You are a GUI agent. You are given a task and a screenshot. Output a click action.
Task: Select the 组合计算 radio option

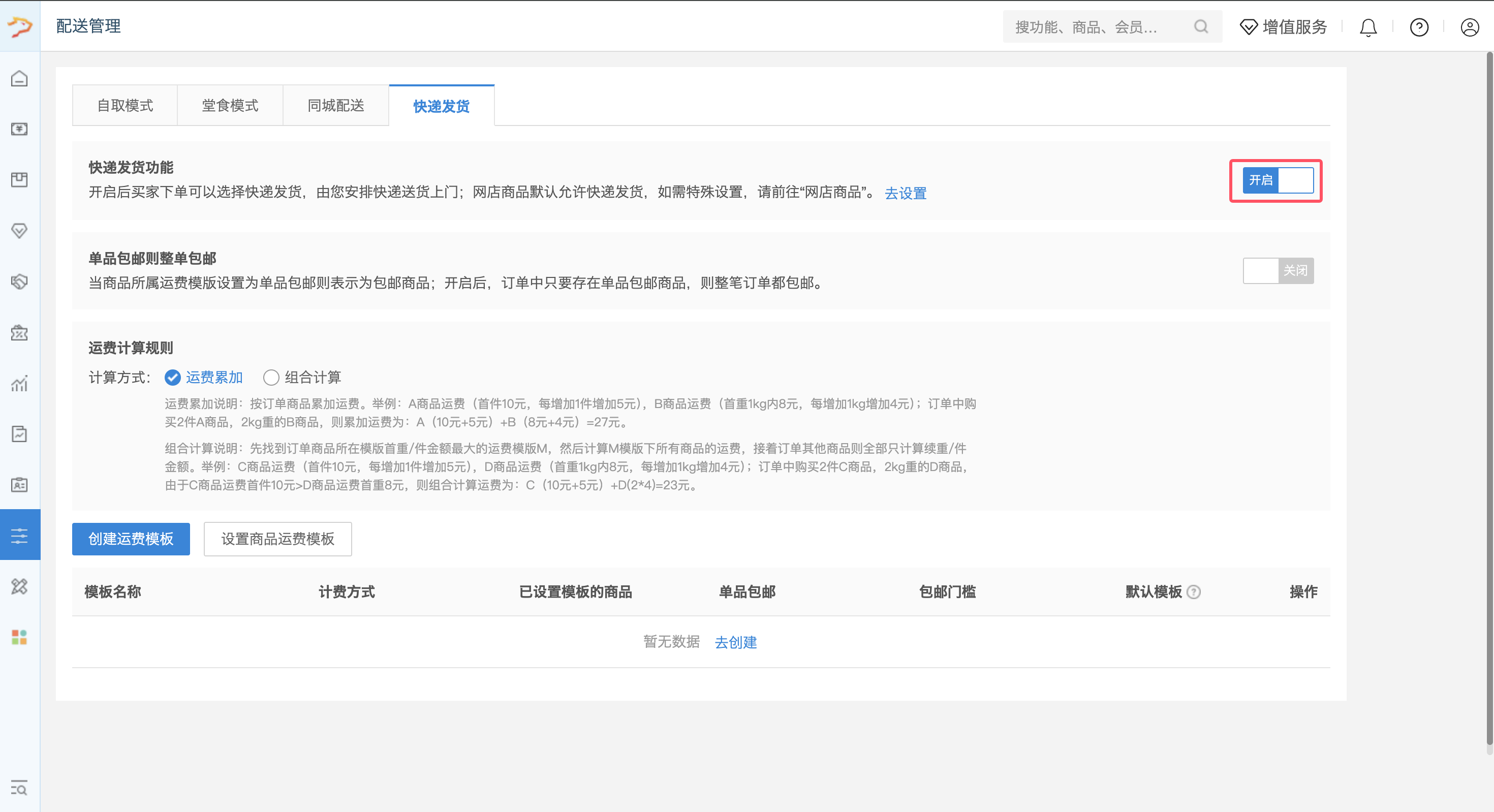[271, 378]
